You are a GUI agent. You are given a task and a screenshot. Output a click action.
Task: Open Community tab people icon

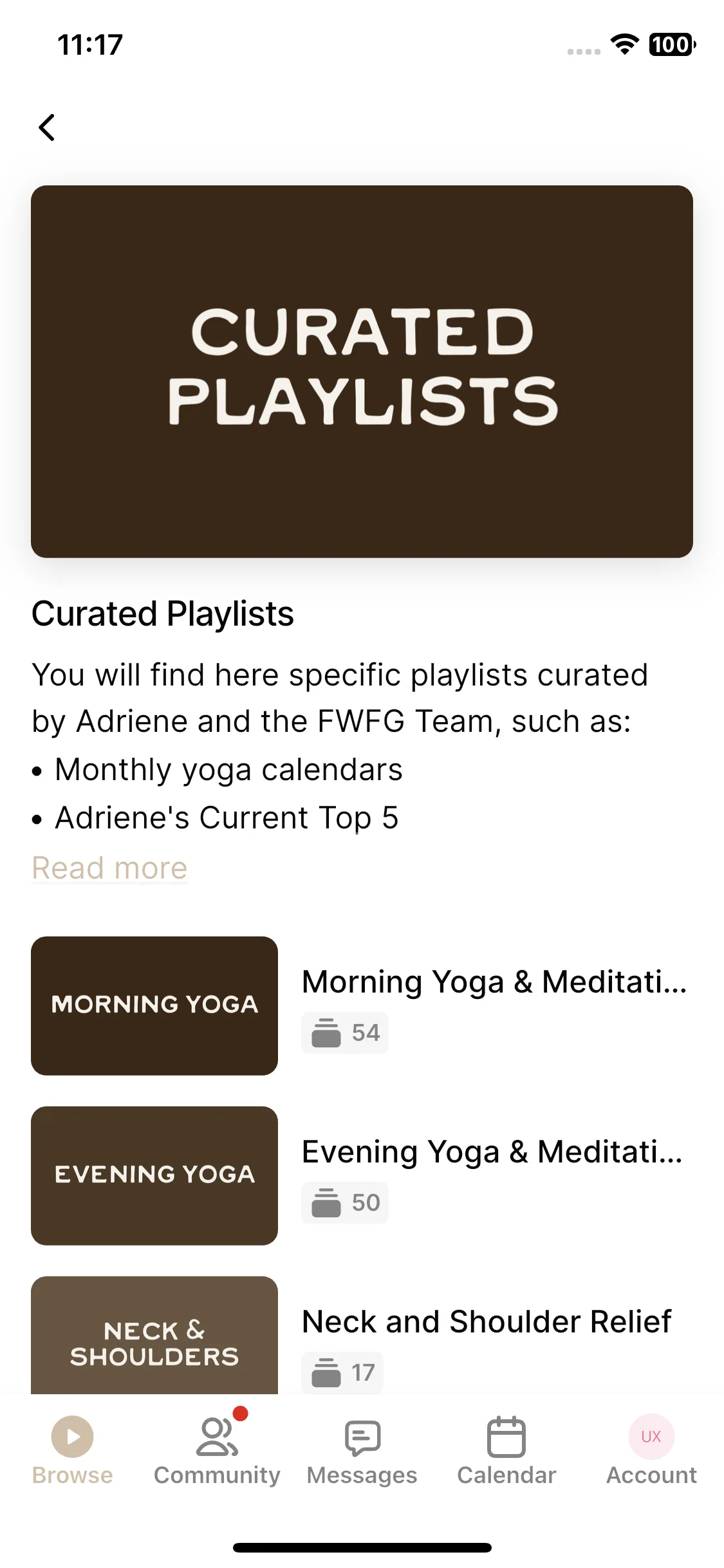coord(217,1436)
